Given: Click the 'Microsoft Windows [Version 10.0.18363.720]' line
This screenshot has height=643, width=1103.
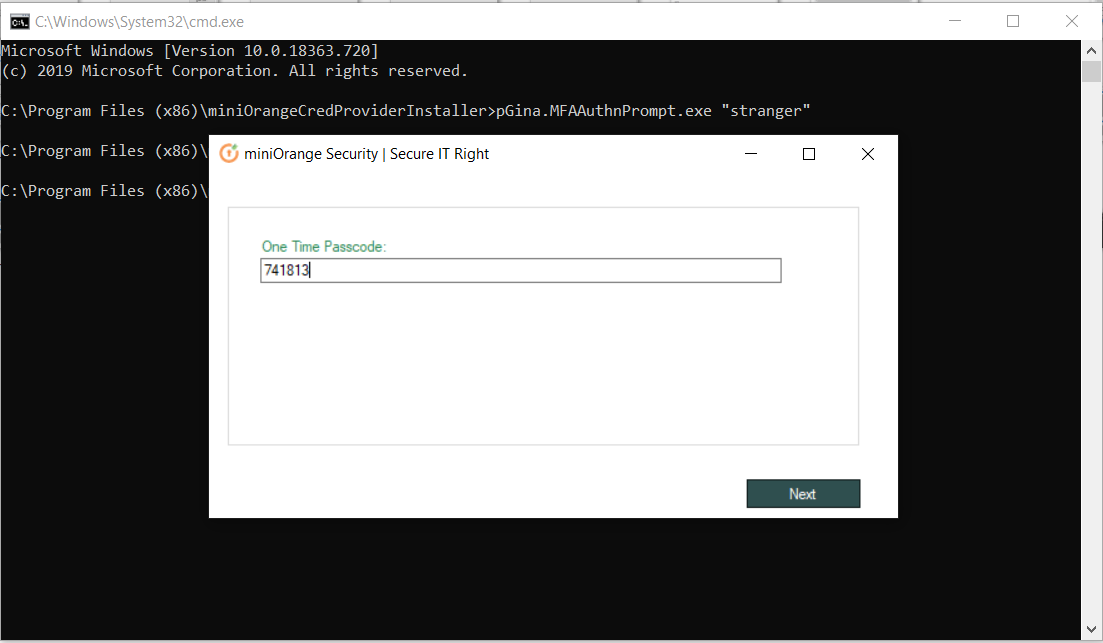Looking at the screenshot, I should (x=190, y=51).
